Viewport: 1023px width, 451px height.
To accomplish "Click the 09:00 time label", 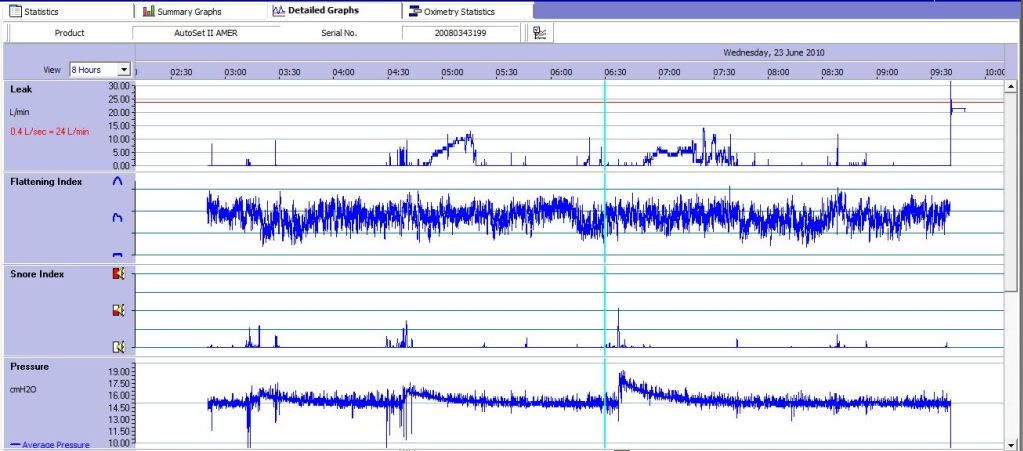I will click(x=887, y=72).
